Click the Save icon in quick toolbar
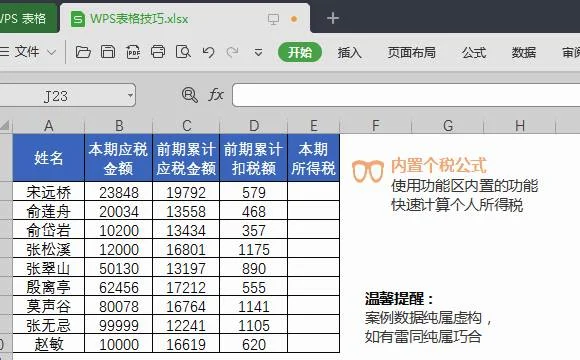Screen dimensions: 580x360 pyautogui.click(x=108, y=52)
